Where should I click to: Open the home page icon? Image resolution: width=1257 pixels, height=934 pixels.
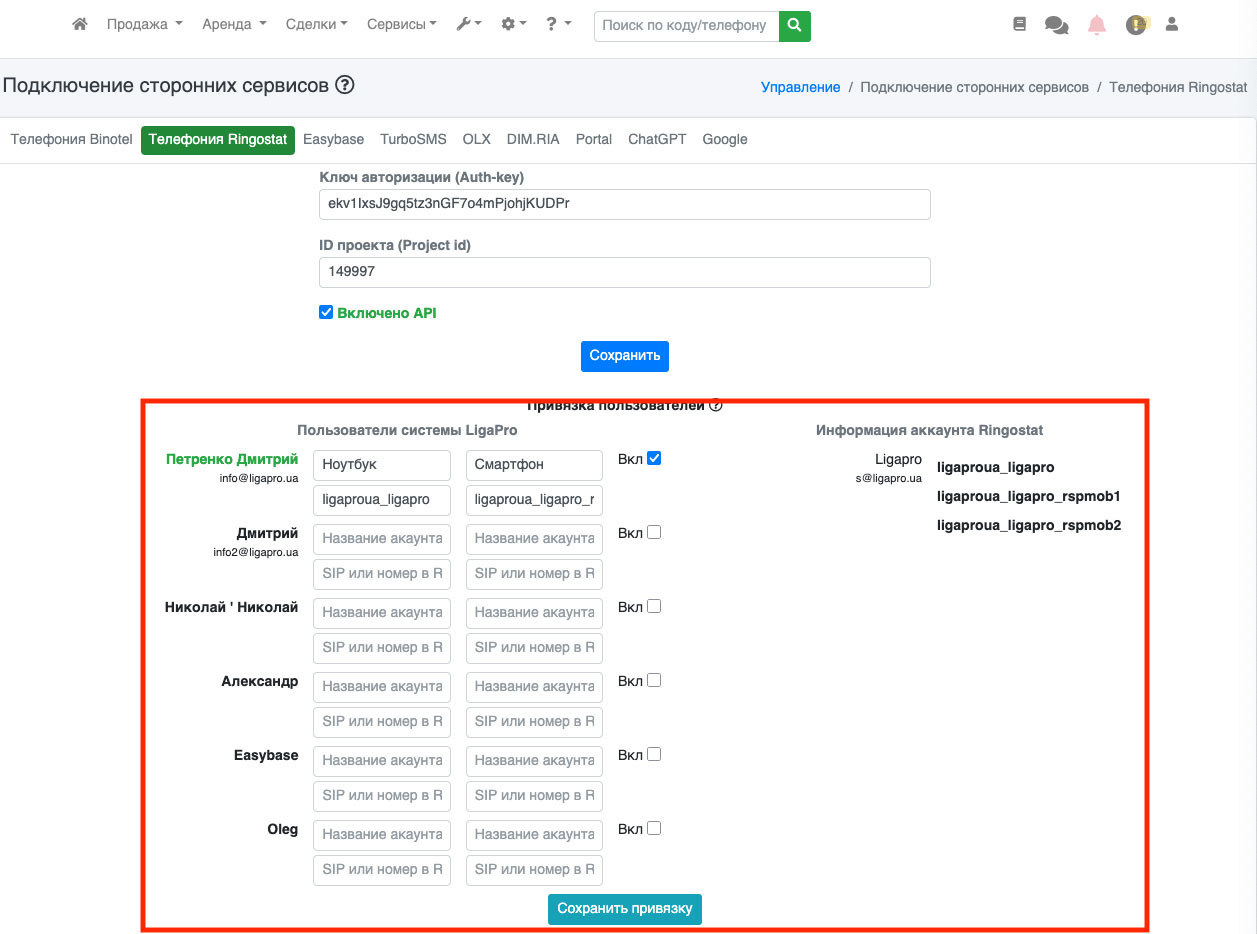[x=80, y=24]
